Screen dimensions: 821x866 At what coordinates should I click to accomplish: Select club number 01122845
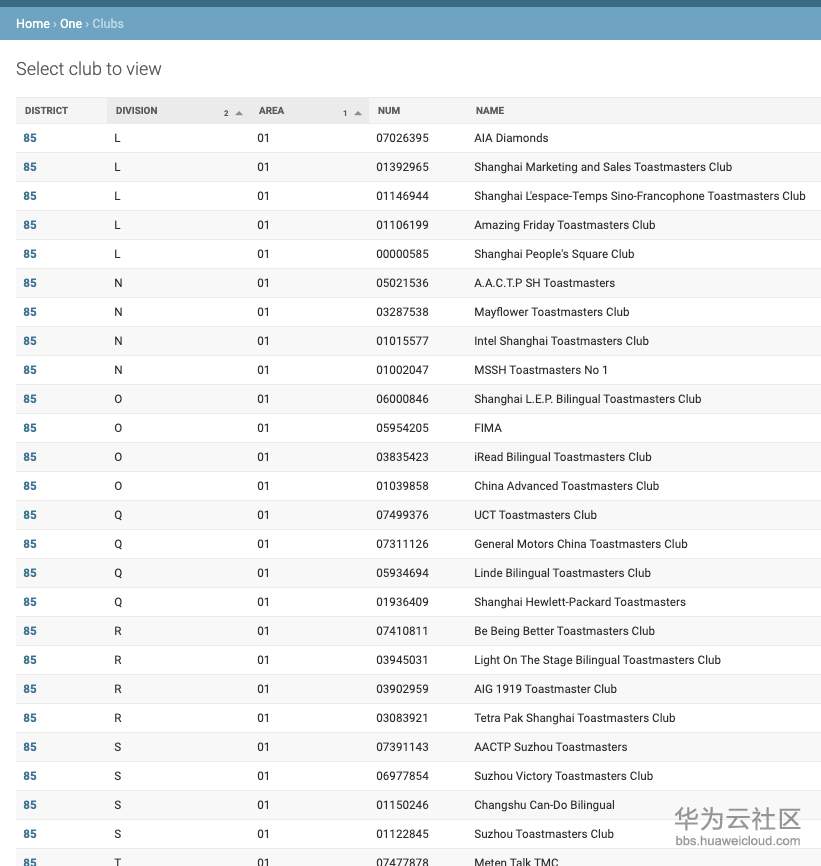(402, 834)
